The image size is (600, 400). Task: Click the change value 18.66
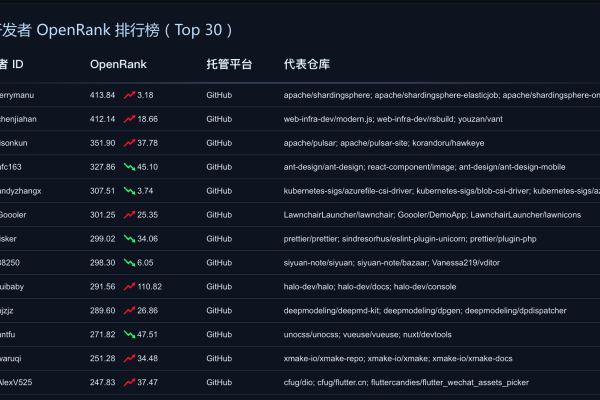pos(147,119)
